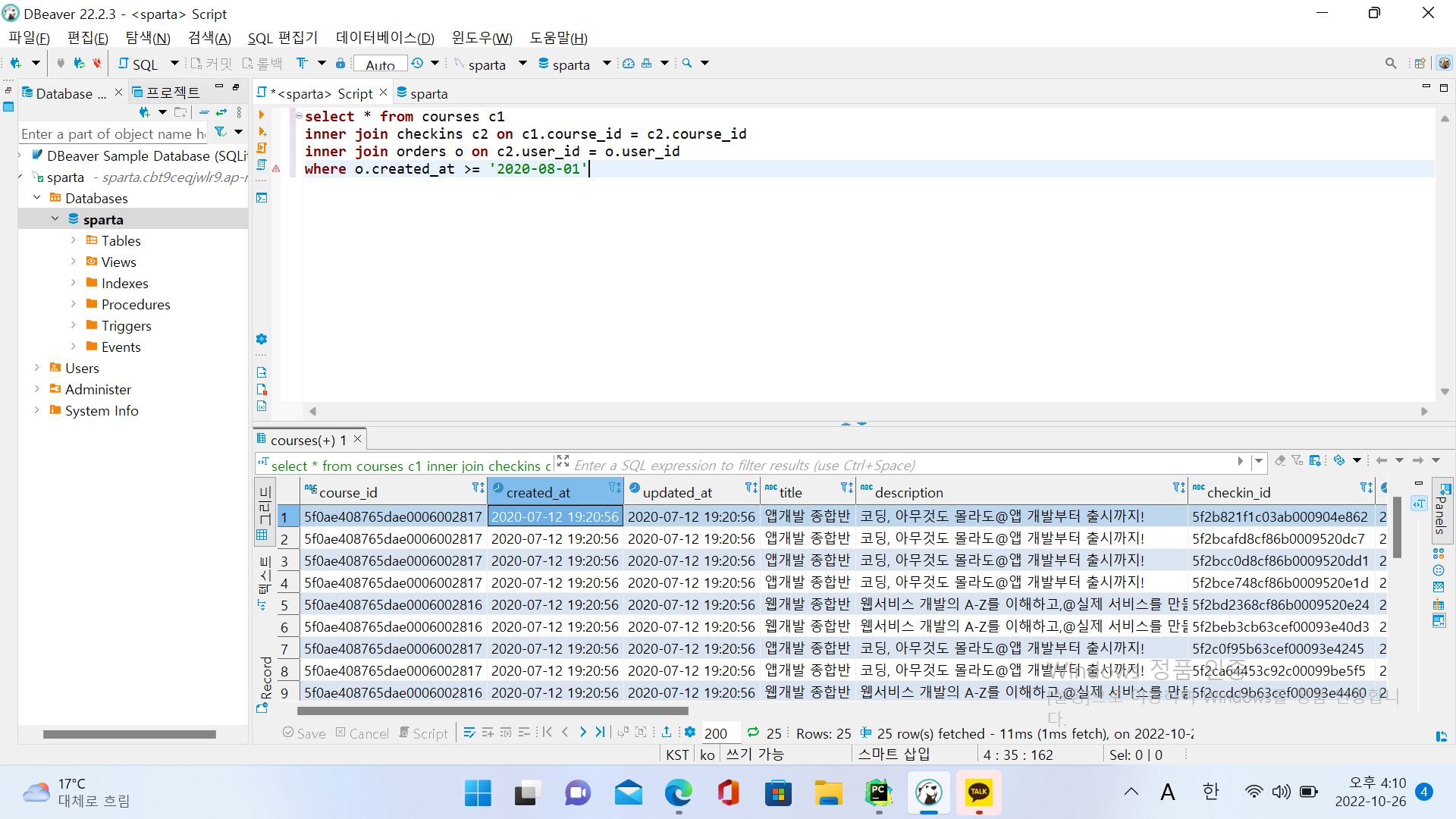Image resolution: width=1456 pixels, height=819 pixels.
Task: Expand the Views folder
Action: point(74,262)
